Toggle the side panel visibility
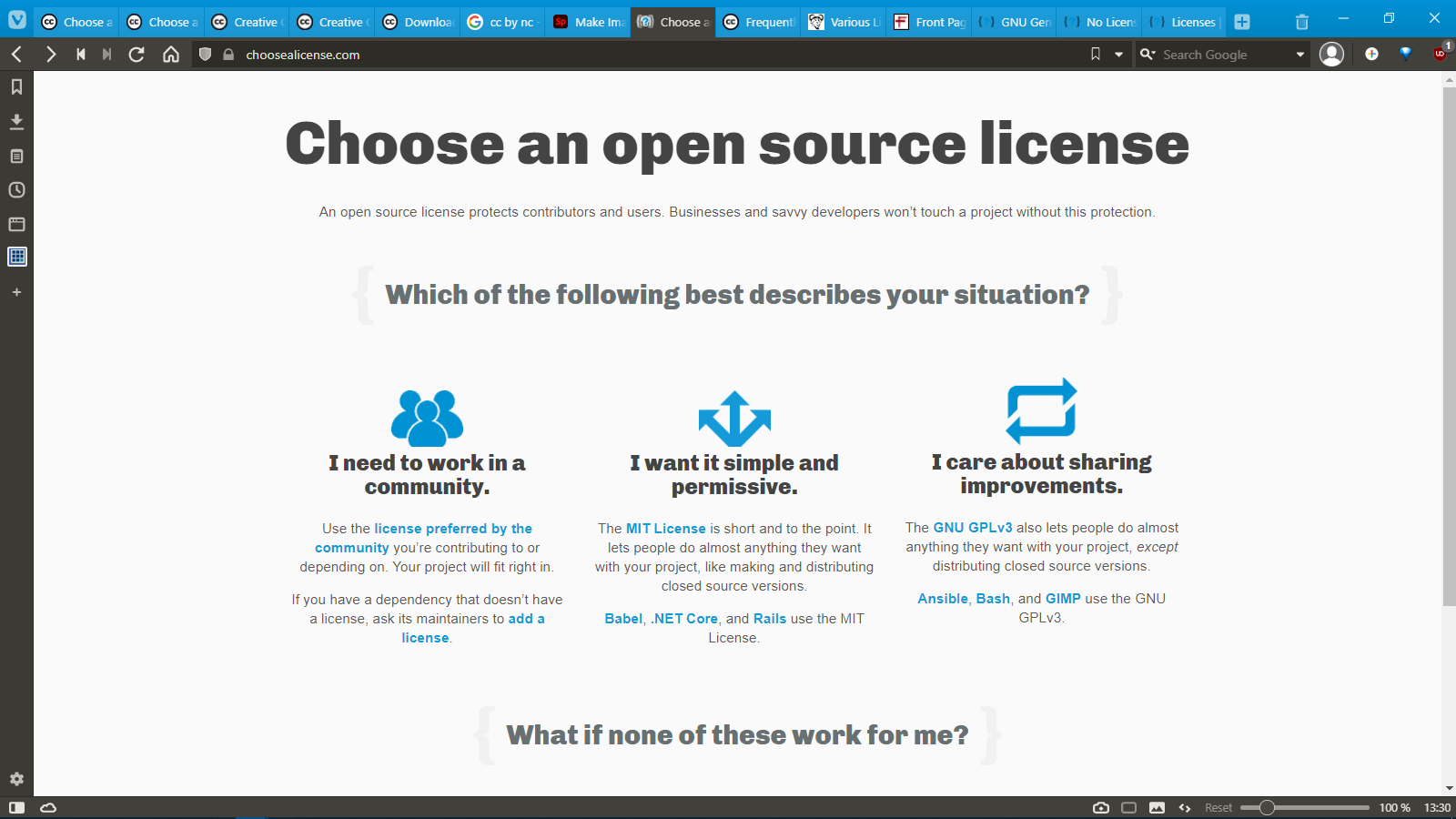Viewport: 1456px width, 819px height. pyautogui.click(x=16, y=807)
